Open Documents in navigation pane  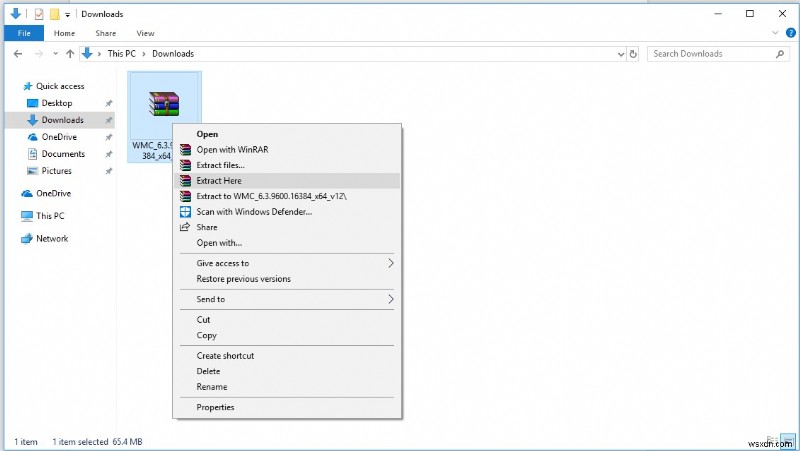(x=63, y=154)
